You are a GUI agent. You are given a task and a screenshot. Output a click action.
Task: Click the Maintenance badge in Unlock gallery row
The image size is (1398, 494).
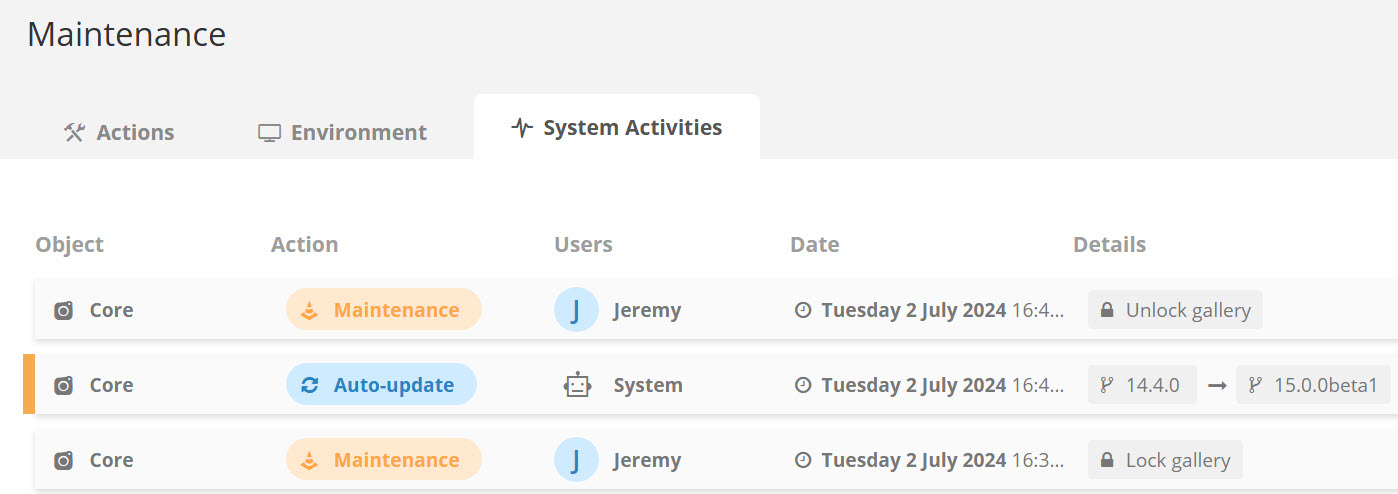click(384, 310)
